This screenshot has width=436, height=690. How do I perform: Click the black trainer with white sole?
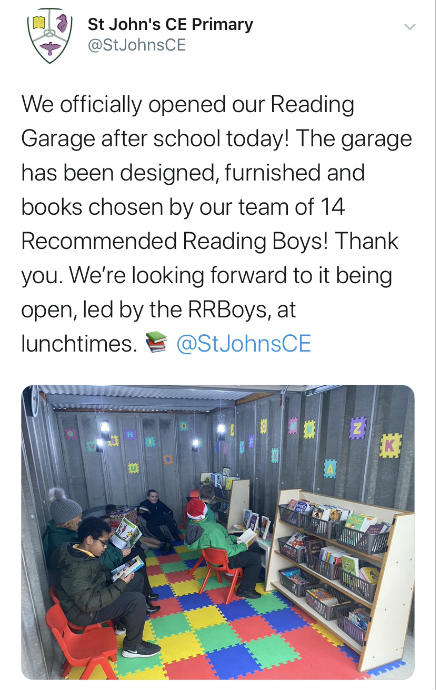[141, 649]
